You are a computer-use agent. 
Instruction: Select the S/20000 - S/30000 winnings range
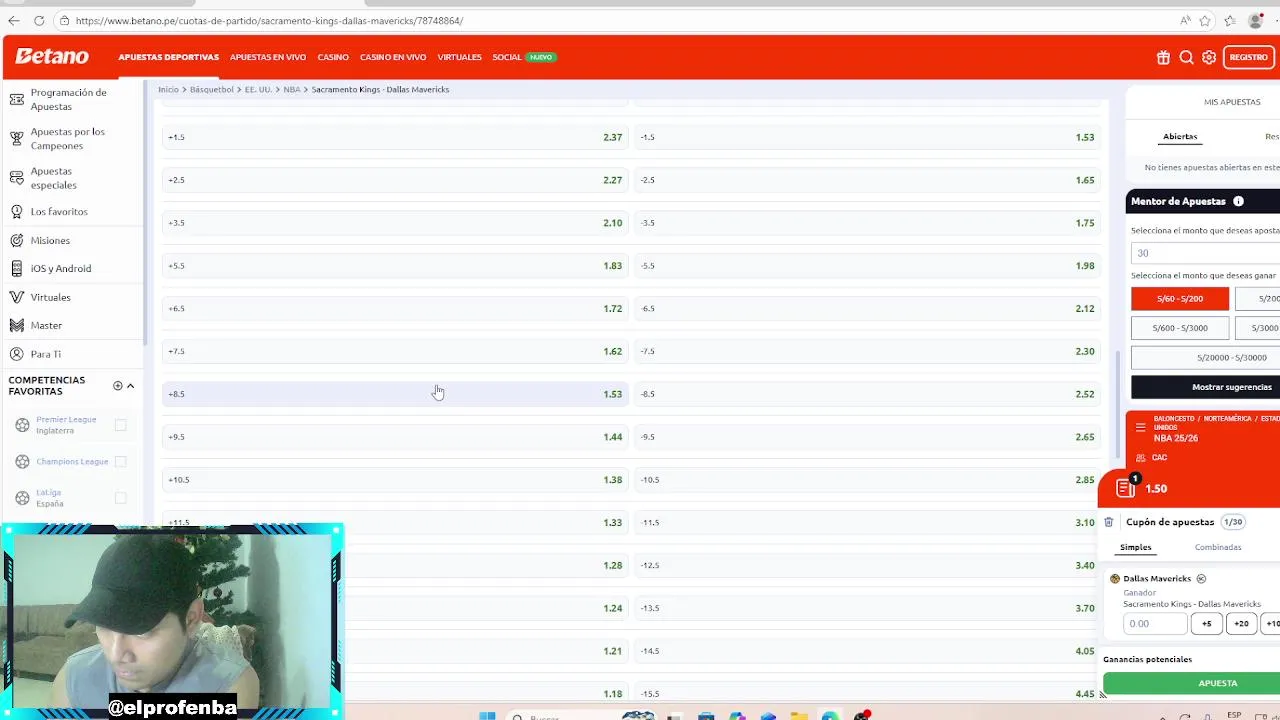click(x=1206, y=357)
